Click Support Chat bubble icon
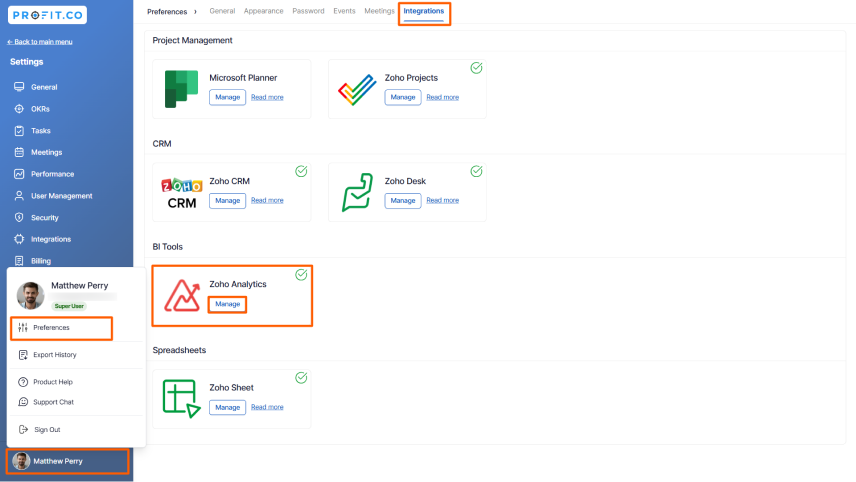856x482 pixels. click(x=23, y=402)
